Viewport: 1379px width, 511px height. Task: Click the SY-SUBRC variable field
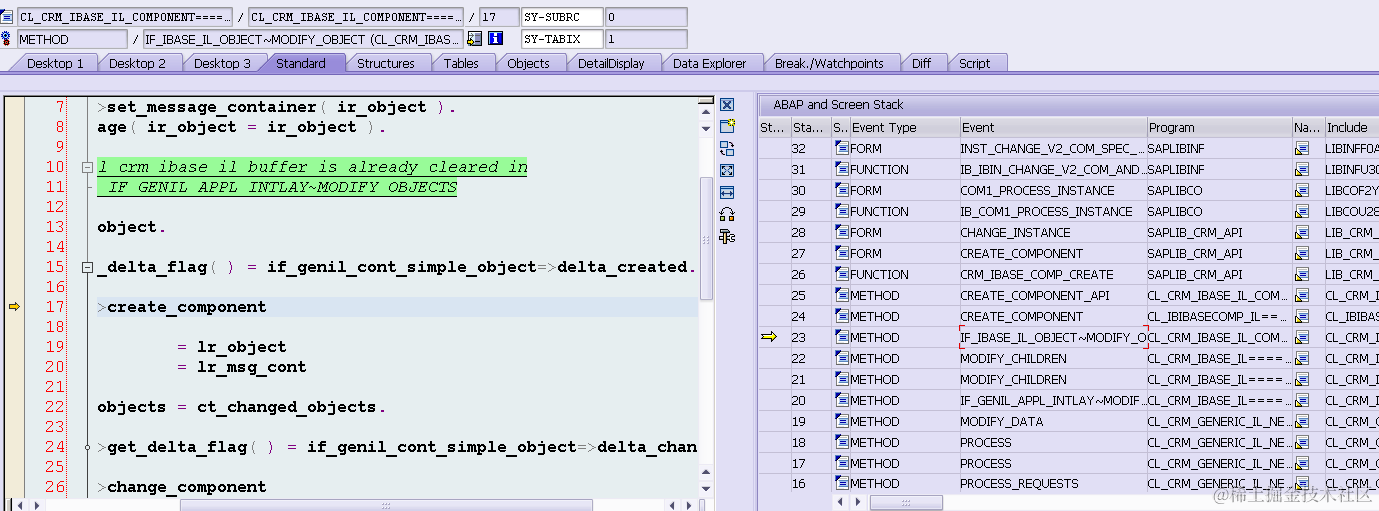click(x=562, y=17)
